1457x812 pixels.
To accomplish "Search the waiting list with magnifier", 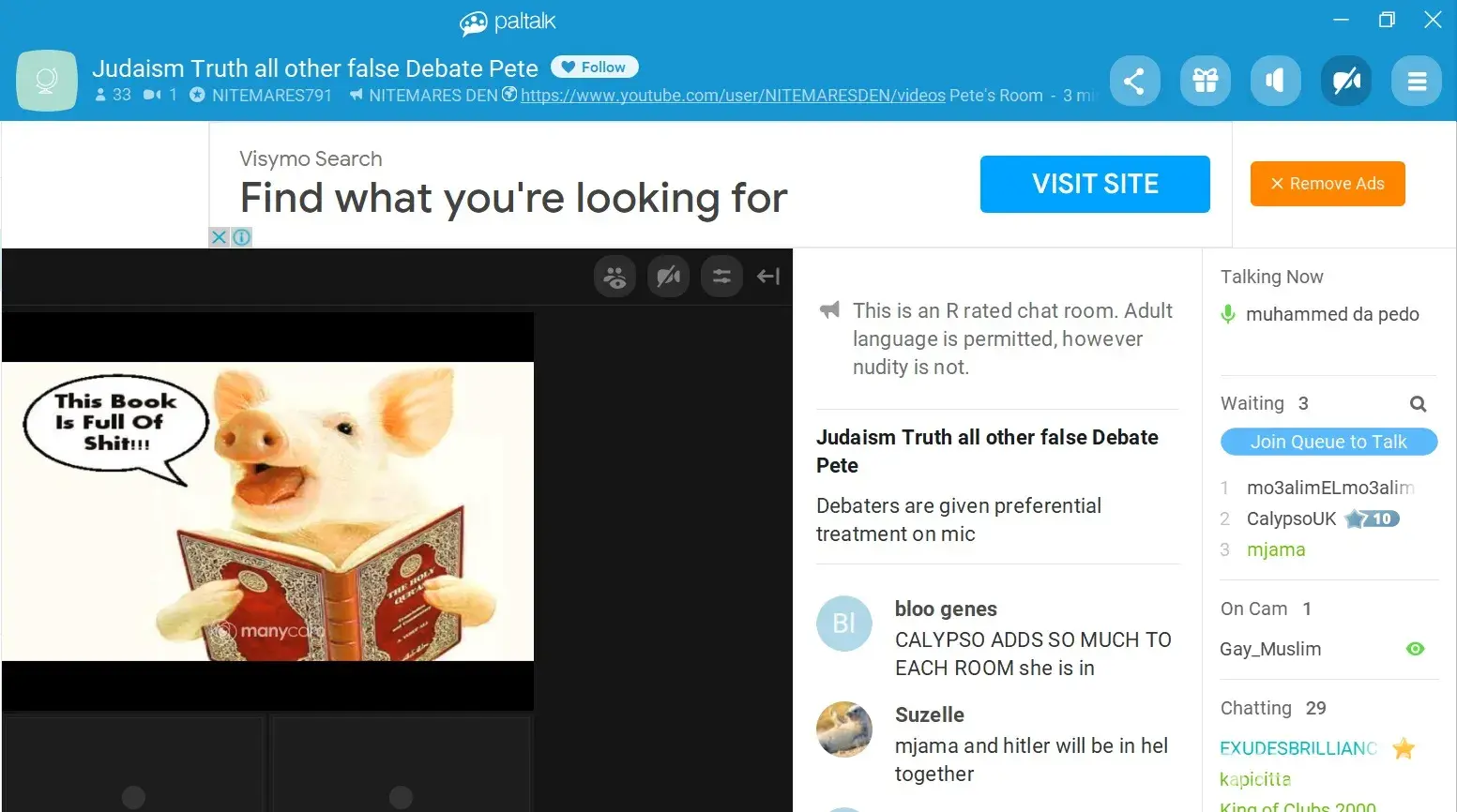I will (1418, 404).
